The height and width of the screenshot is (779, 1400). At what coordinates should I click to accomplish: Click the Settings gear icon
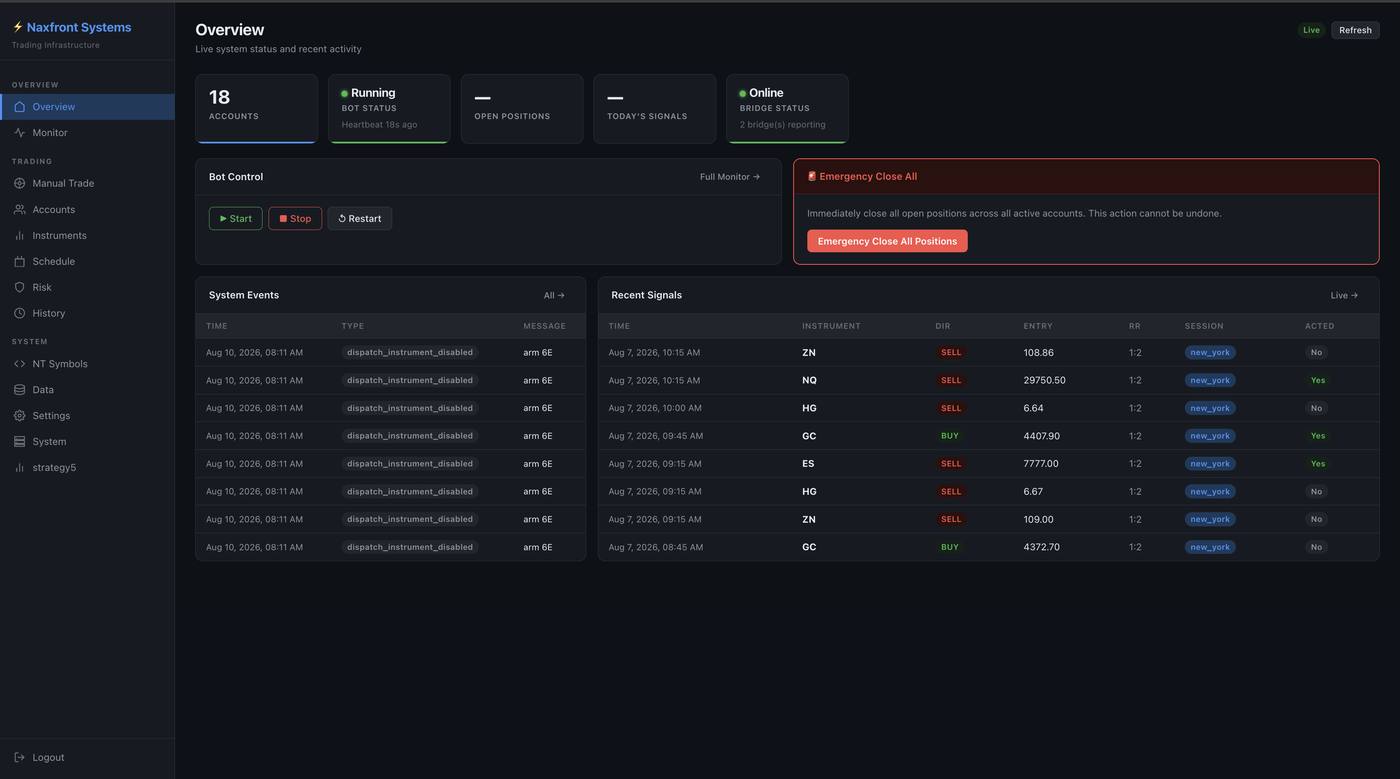[19, 416]
